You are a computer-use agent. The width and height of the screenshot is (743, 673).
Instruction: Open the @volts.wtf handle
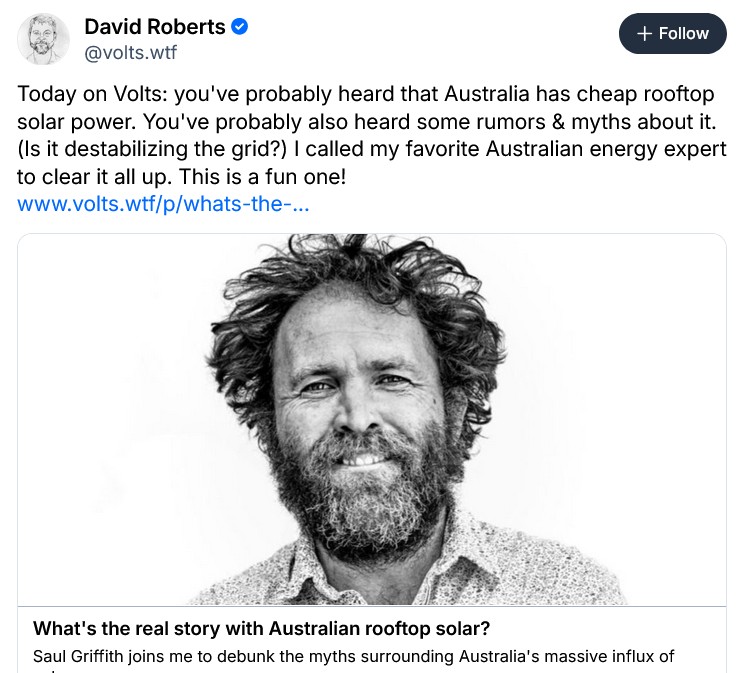click(x=130, y=52)
